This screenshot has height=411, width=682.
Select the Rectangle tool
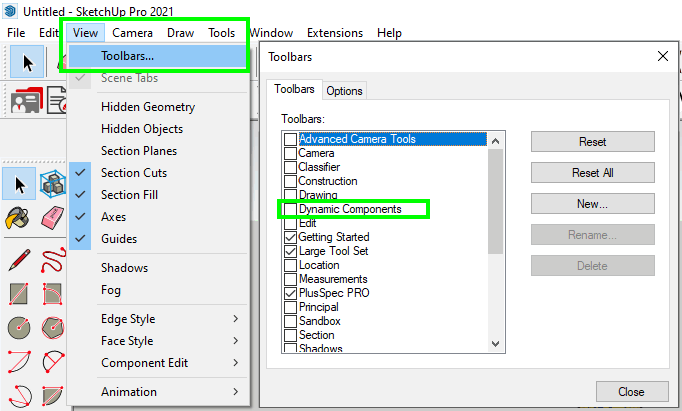pos(19,294)
